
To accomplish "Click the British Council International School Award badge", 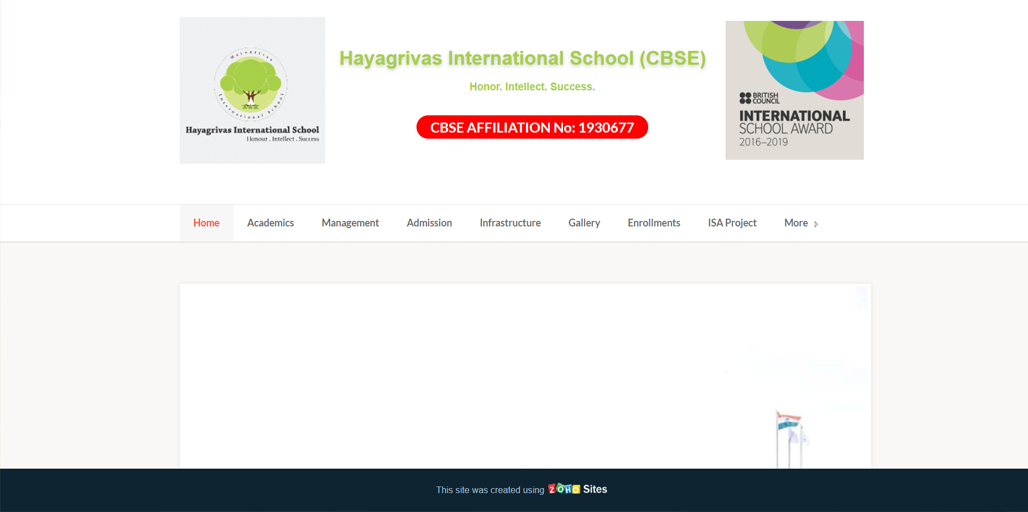I will click(795, 90).
